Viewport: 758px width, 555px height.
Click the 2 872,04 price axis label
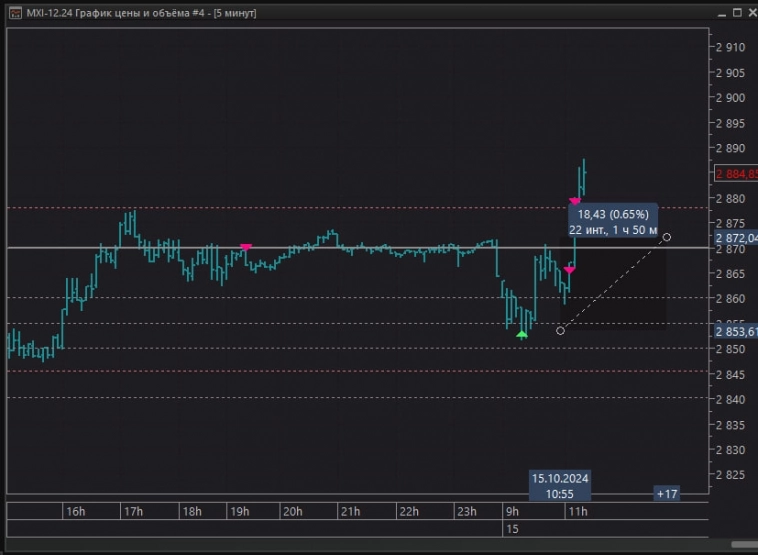(x=736, y=238)
